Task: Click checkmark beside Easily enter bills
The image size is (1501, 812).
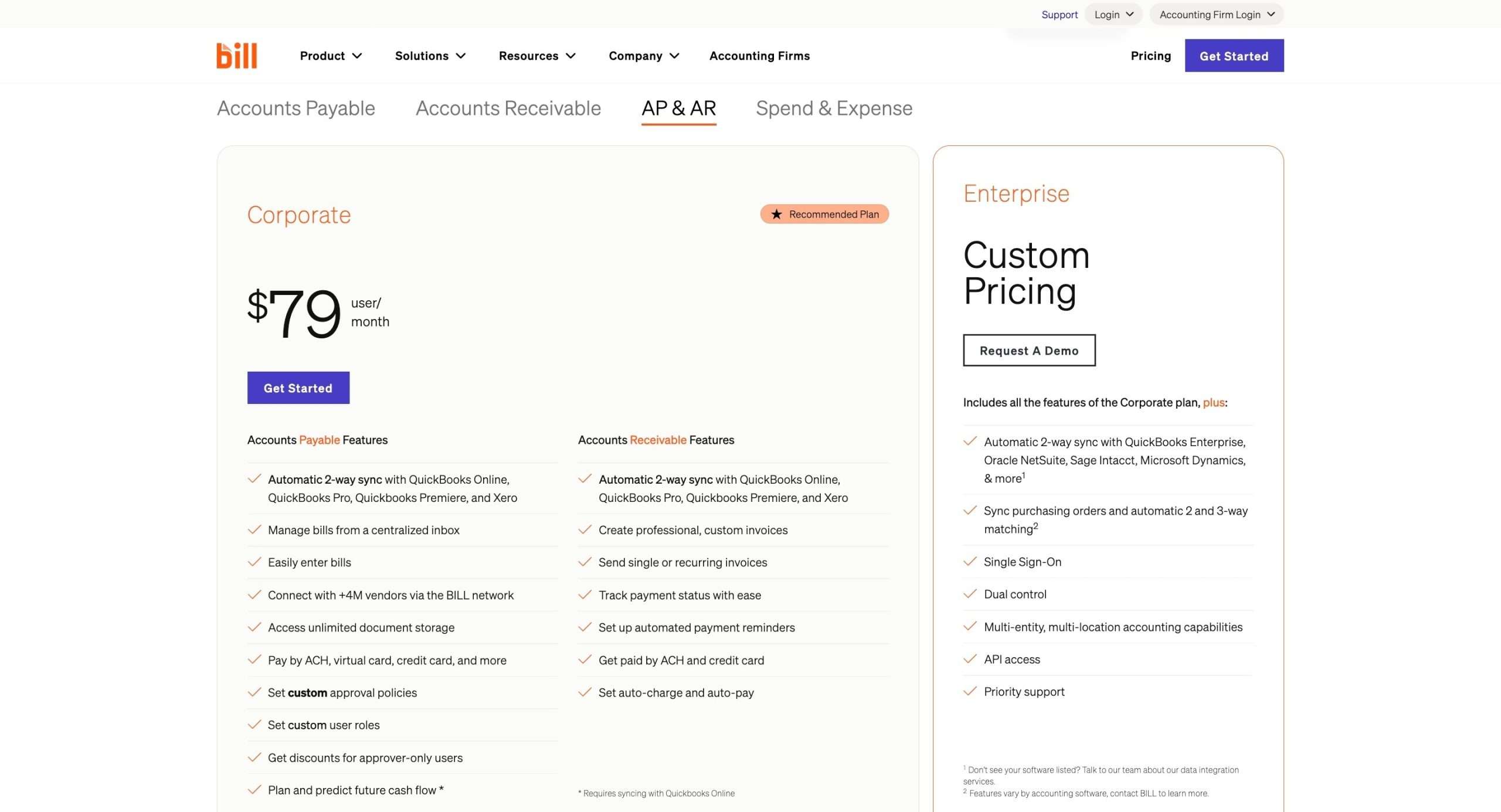Action: [x=254, y=562]
